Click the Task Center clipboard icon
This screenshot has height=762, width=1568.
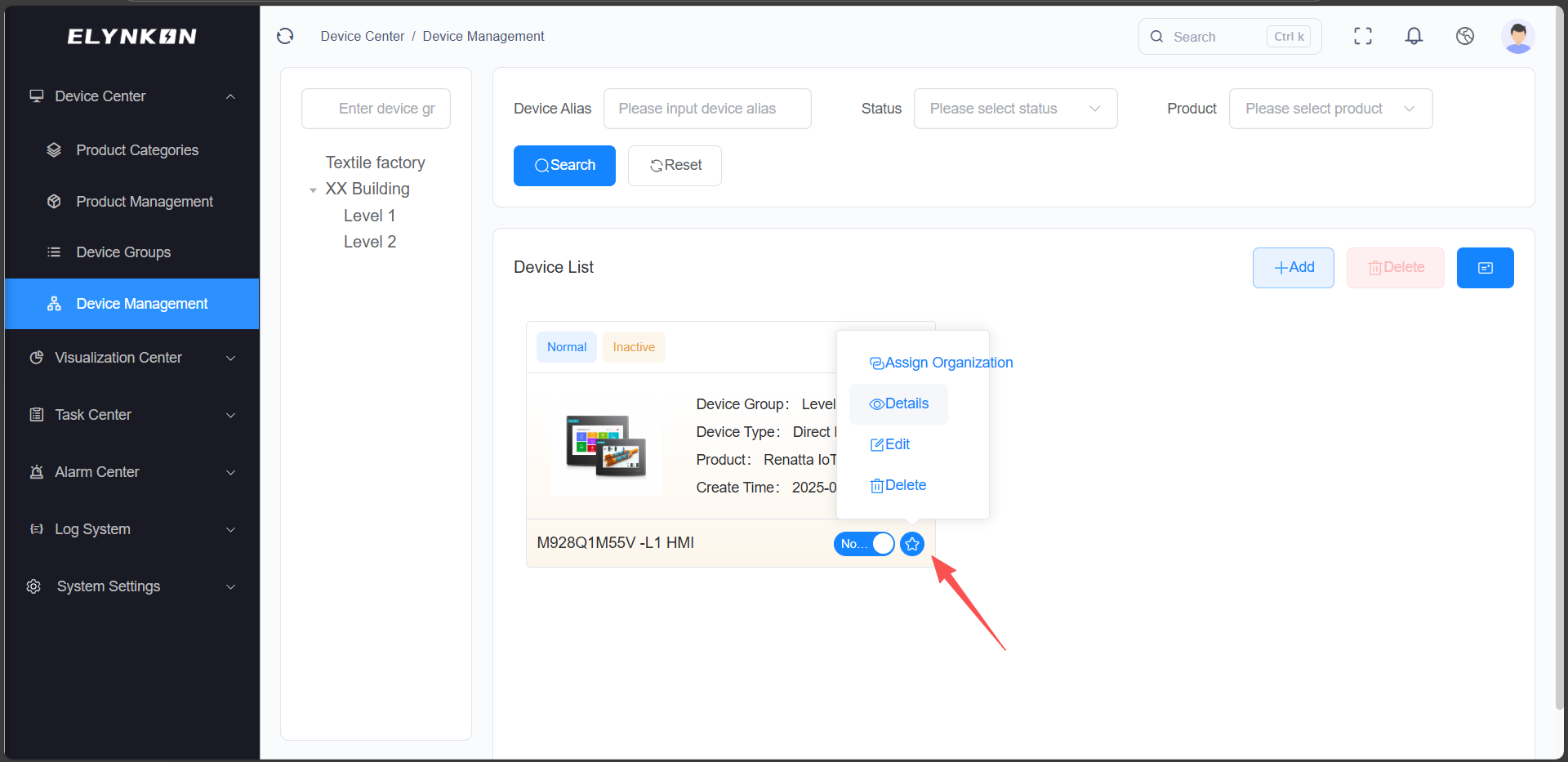(37, 415)
